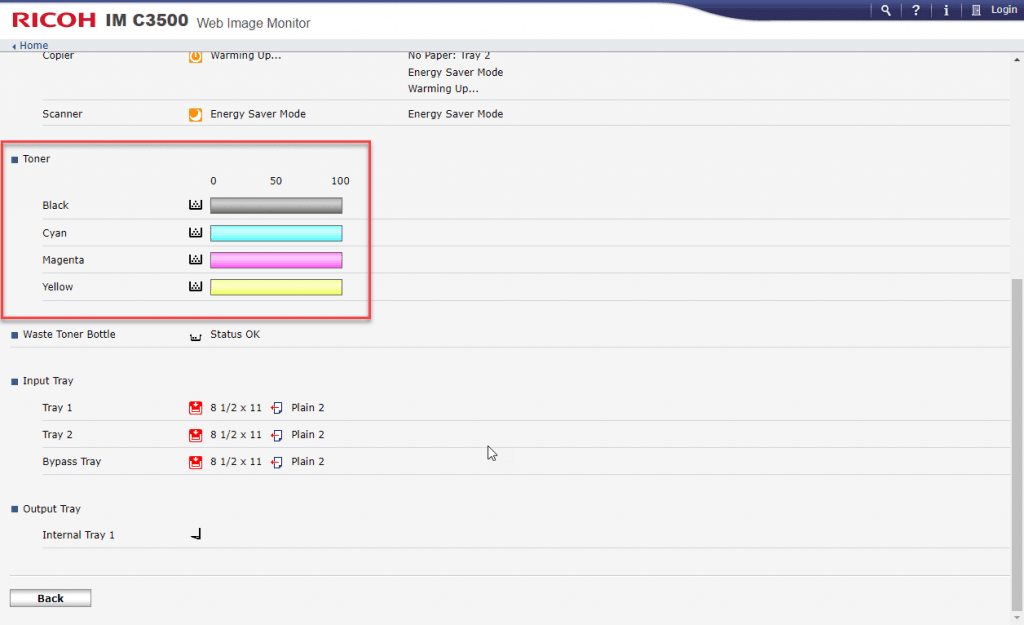Image resolution: width=1024 pixels, height=625 pixels.
Task: Click the search magnifier icon in header
Action: coord(886,10)
